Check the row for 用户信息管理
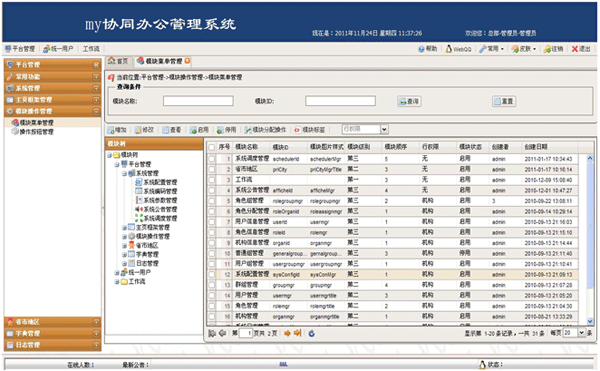This screenshot has width=600, height=371. point(212,222)
